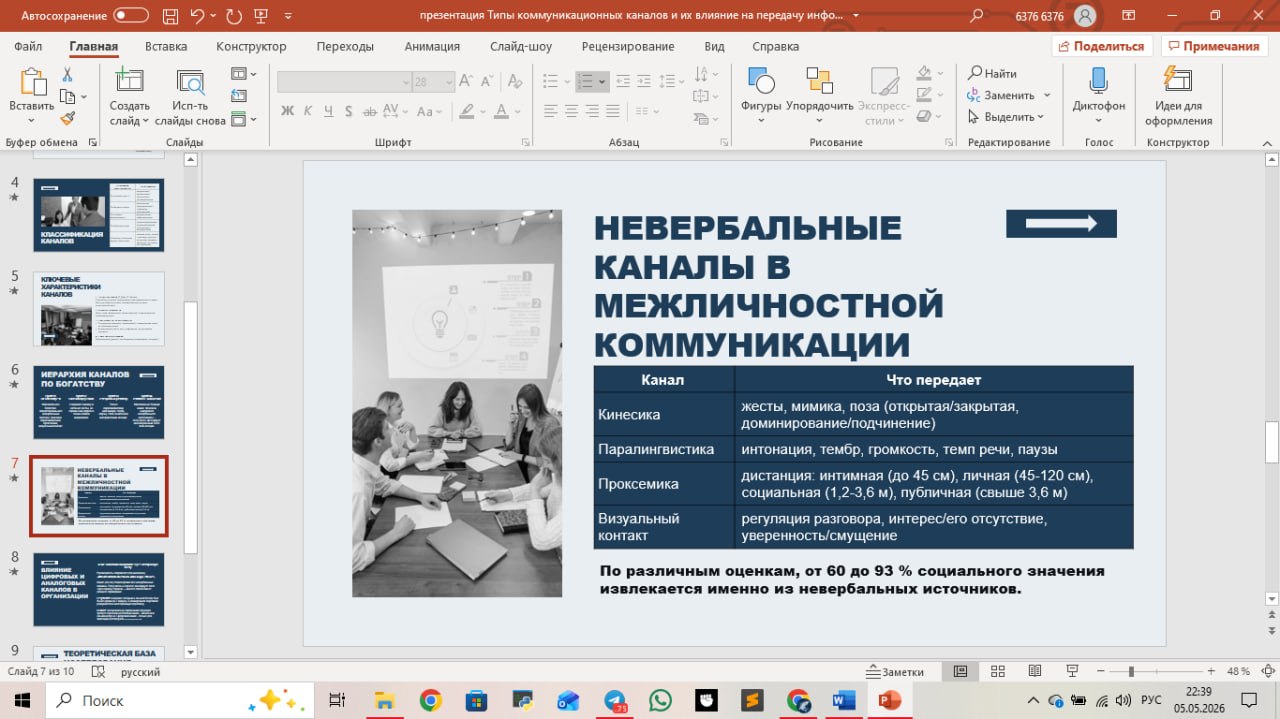Click the Redo arrow icon
This screenshot has height=719, width=1280.
[x=234, y=16]
